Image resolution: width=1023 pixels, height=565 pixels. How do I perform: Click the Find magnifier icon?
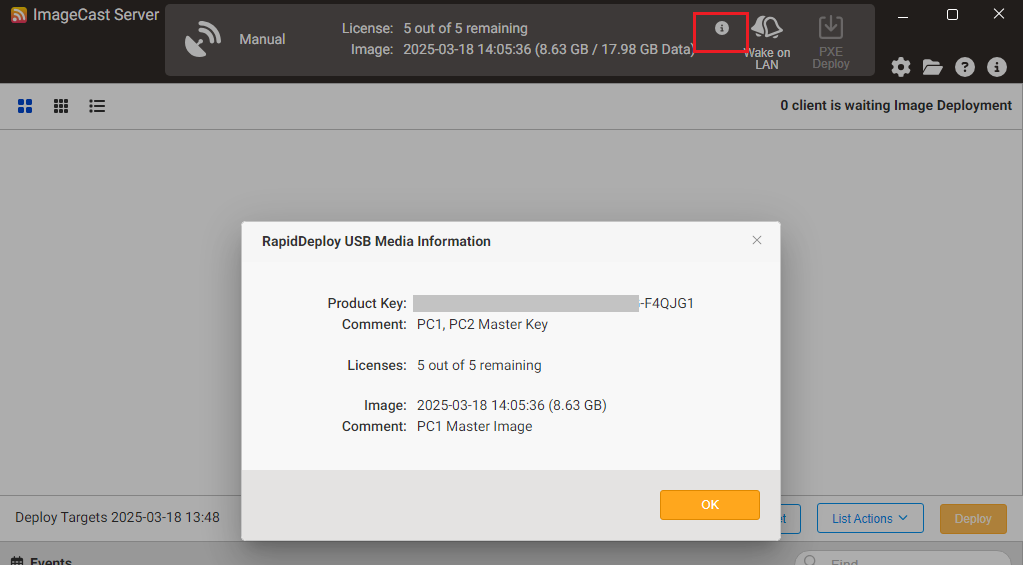[810, 560]
